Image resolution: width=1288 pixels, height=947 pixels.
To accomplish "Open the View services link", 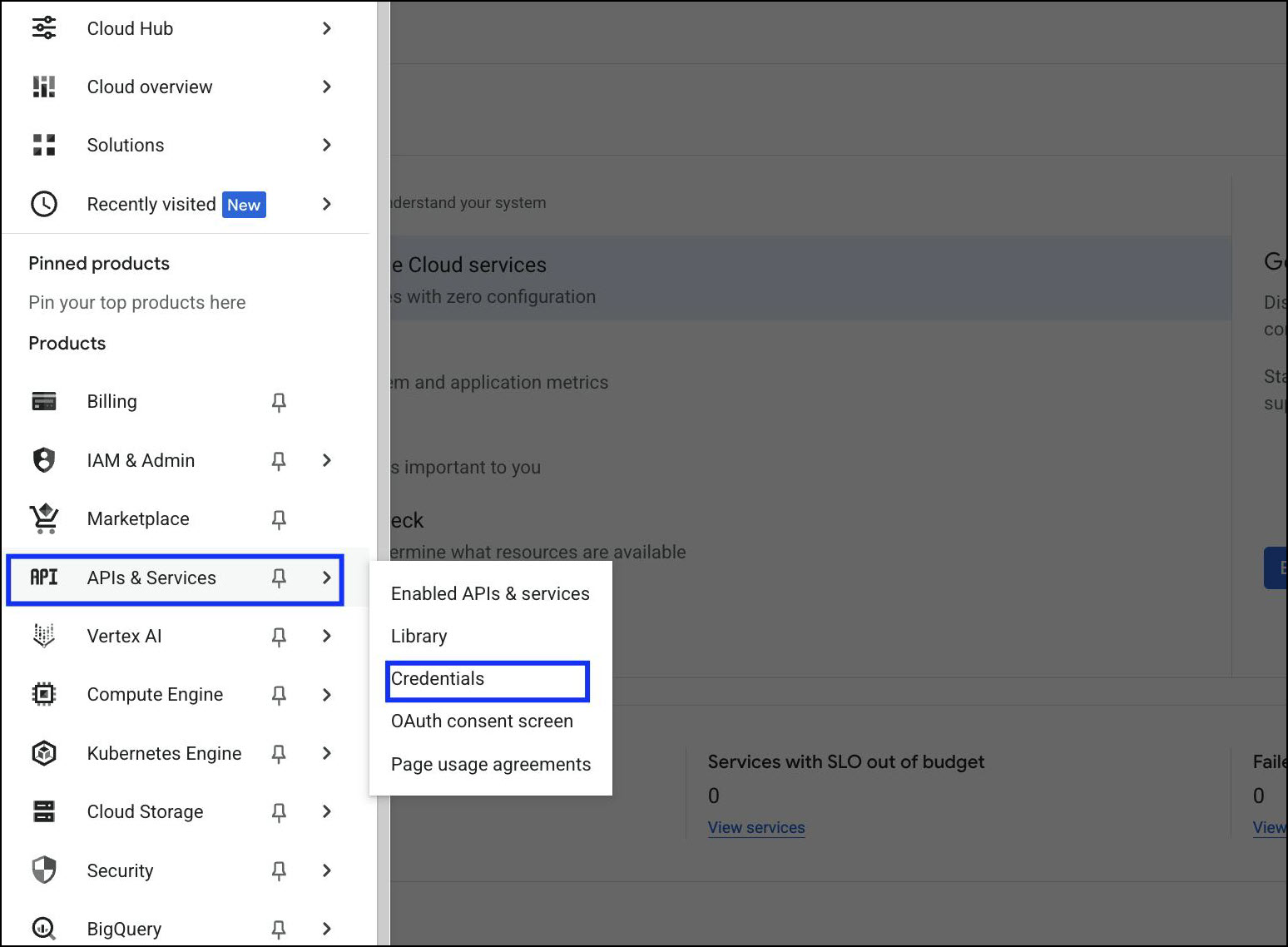I will tap(755, 828).
